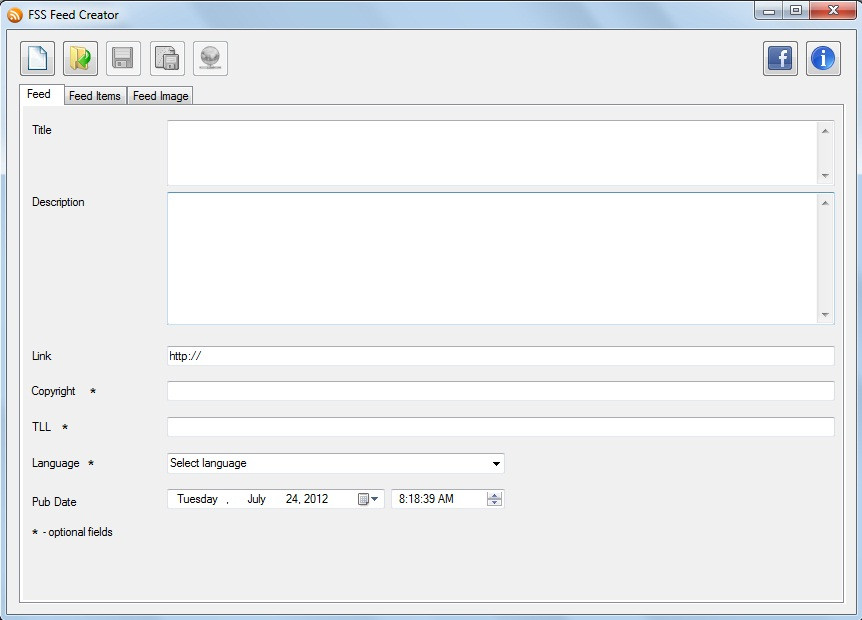Viewport: 862px width, 620px height.
Task: Click the TLL input field
Action: [x=501, y=427]
